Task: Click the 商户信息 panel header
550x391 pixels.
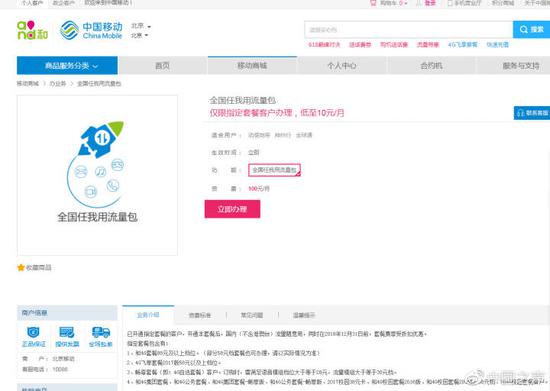Action: click(67, 313)
